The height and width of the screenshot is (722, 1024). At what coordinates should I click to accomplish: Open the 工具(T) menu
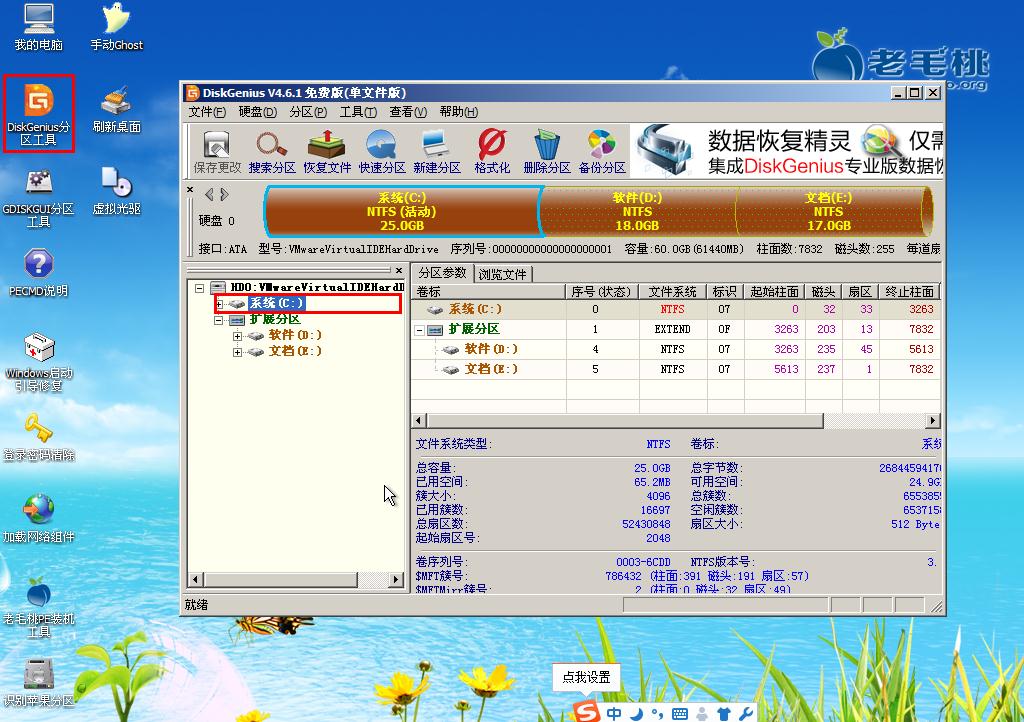click(357, 112)
